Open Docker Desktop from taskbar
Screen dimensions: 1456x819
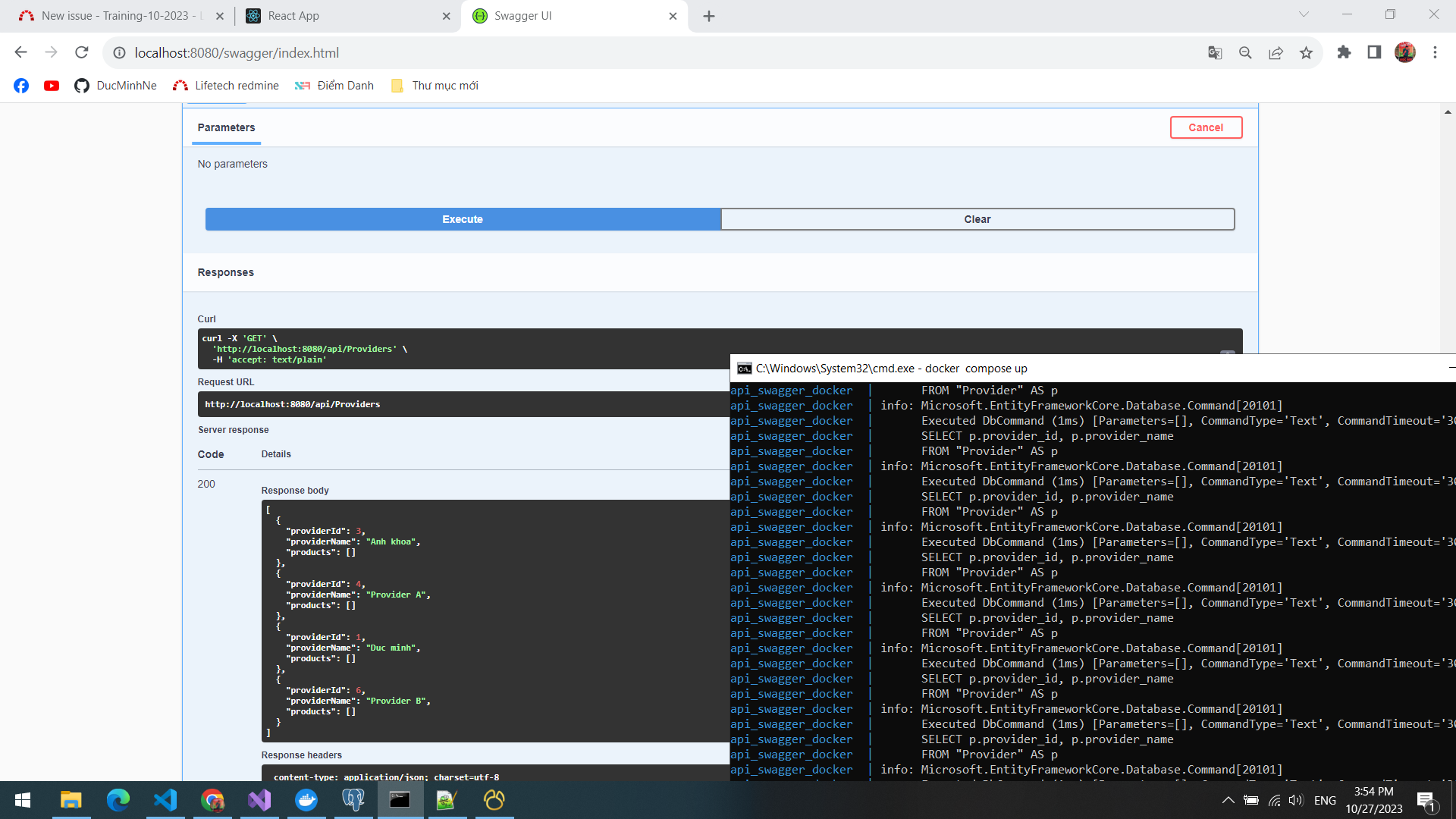pos(306,800)
